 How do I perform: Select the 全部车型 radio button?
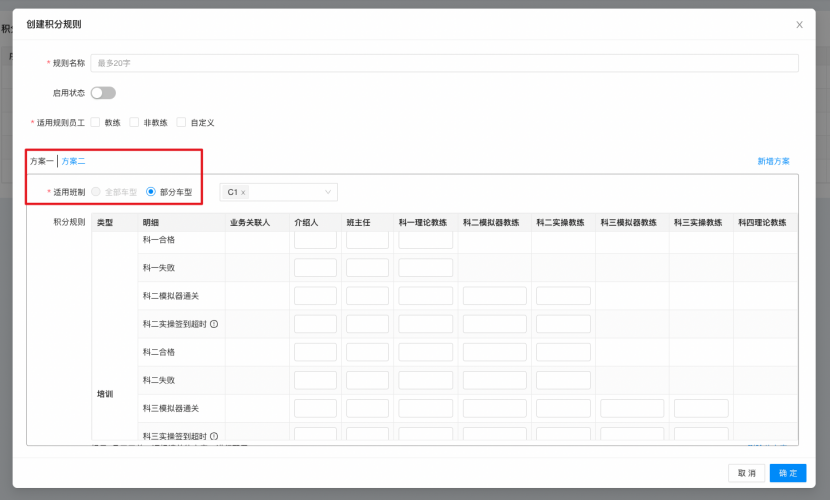coord(96,192)
